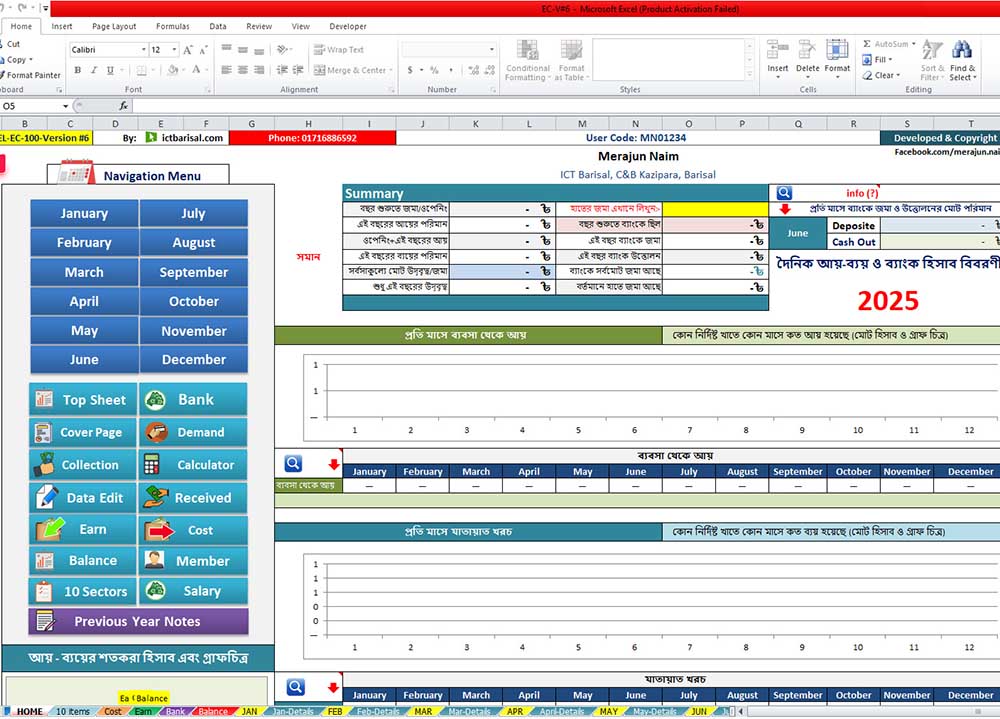Image resolution: width=1000 pixels, height=719 pixels.
Task: Open the Find & Select binoculars
Action: tap(962, 60)
